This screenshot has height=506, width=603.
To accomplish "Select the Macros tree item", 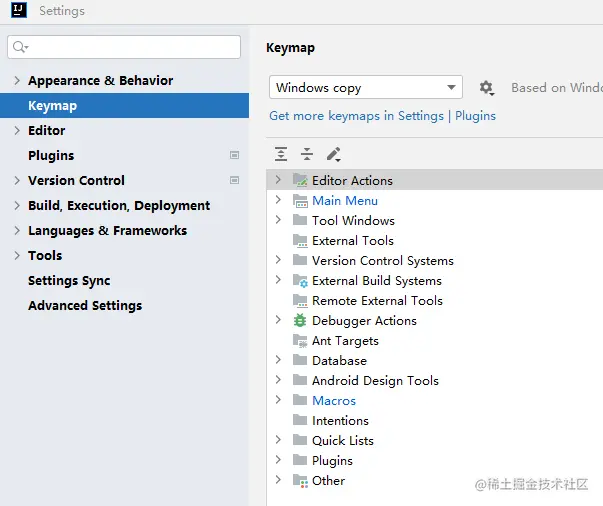I will click(334, 401).
